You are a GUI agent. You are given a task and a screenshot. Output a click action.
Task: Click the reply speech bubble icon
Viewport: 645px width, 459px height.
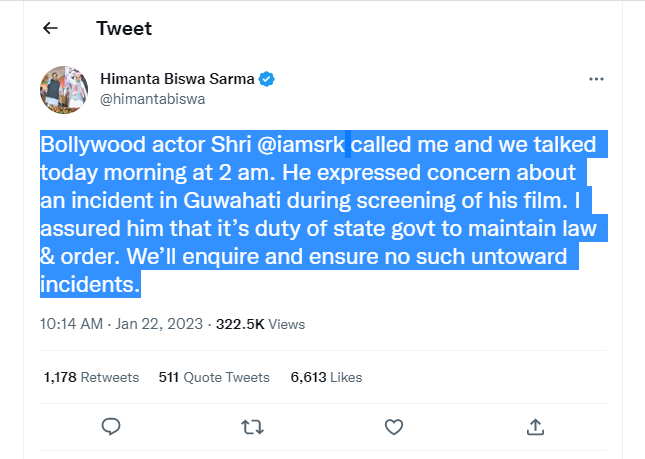[x=112, y=427]
